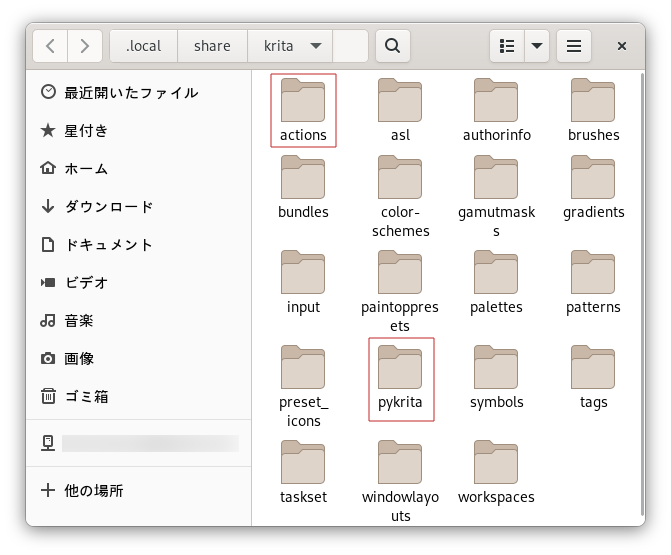The width and height of the screenshot is (671, 555).
Task: Open ダウンロード in the sidebar
Action: coord(139,207)
